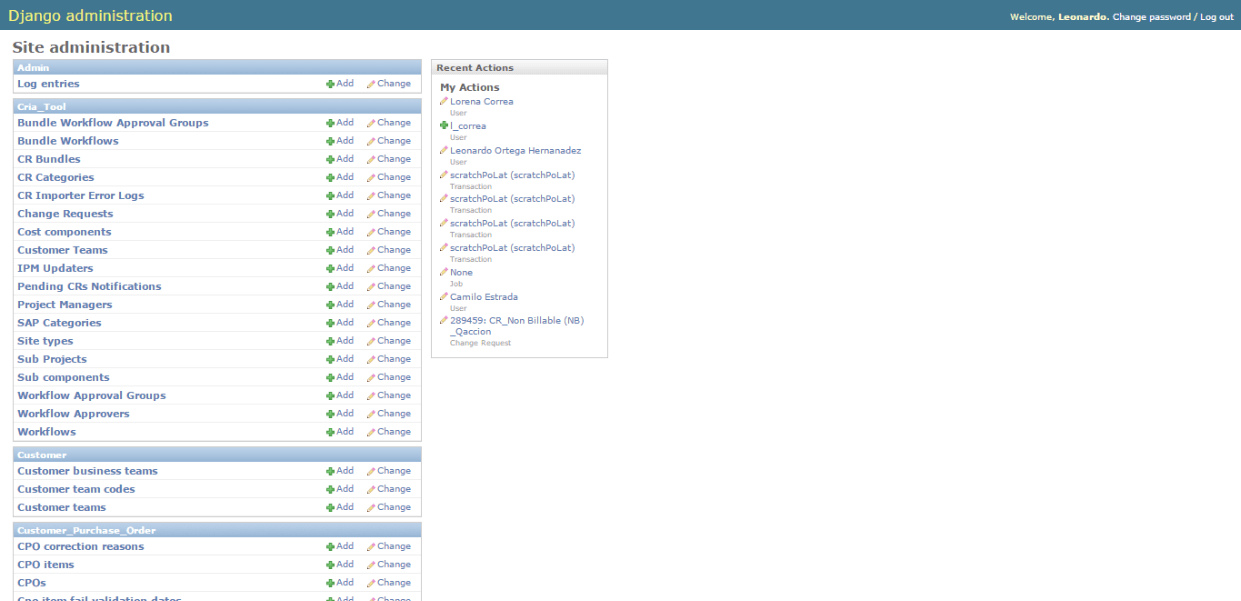The image size is (1241, 601).
Task: Click the pencil icon for CPO items
Action: point(371,565)
